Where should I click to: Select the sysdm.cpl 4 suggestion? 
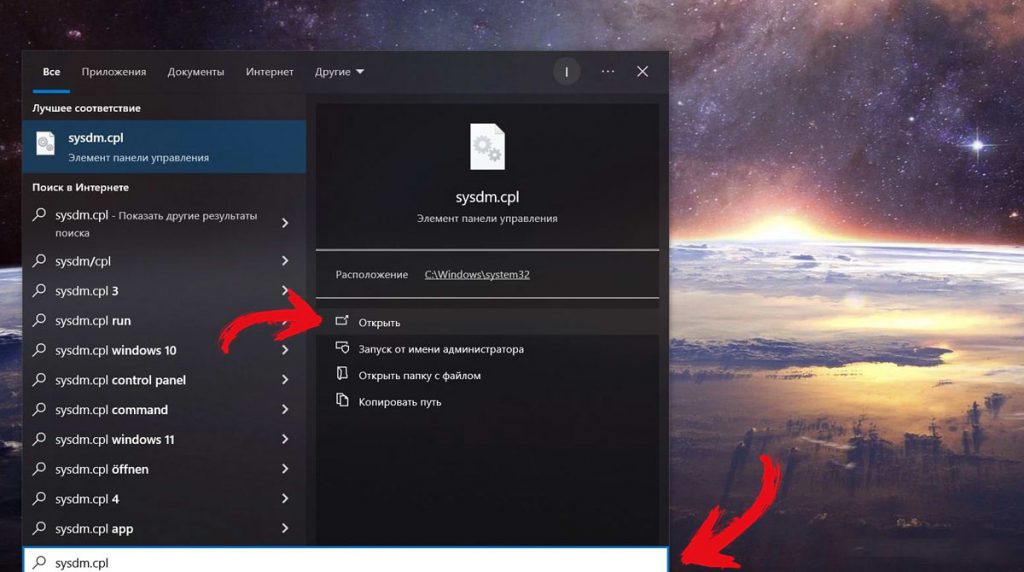click(x=164, y=499)
